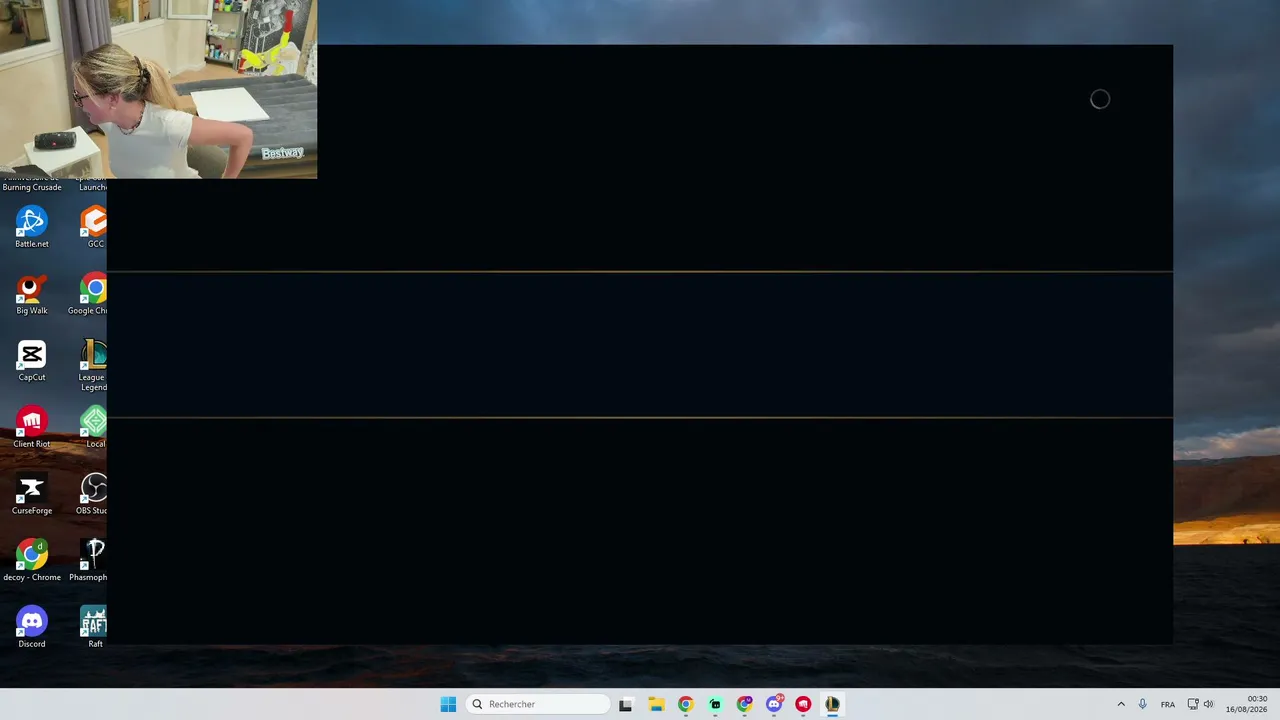Screen dimensions: 1280x720
Task: Open File Explorer from the taskbar
Action: click(x=656, y=704)
